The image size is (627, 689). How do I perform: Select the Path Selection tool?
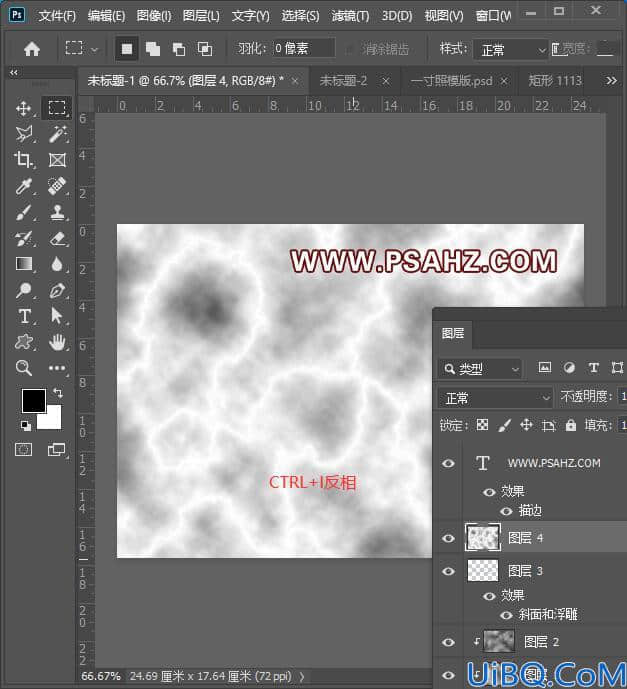pos(57,316)
